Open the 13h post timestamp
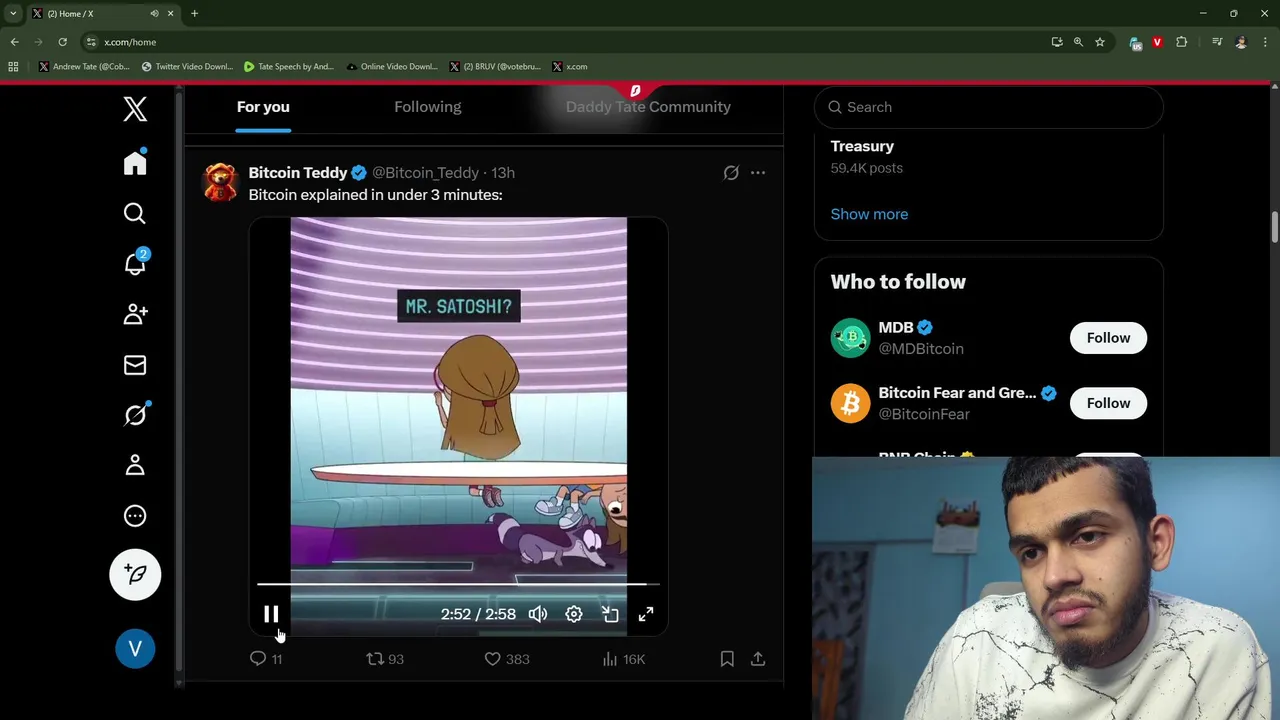Viewport: 1280px width, 720px height. (503, 173)
